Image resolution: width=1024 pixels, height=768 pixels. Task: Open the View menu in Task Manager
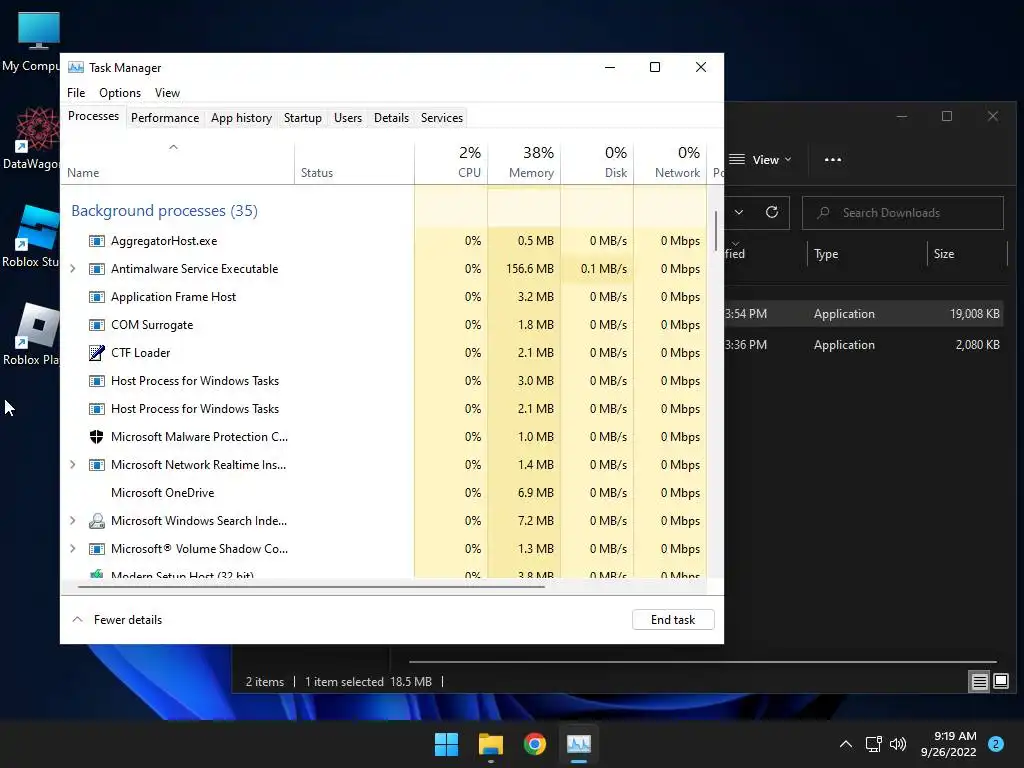(167, 93)
